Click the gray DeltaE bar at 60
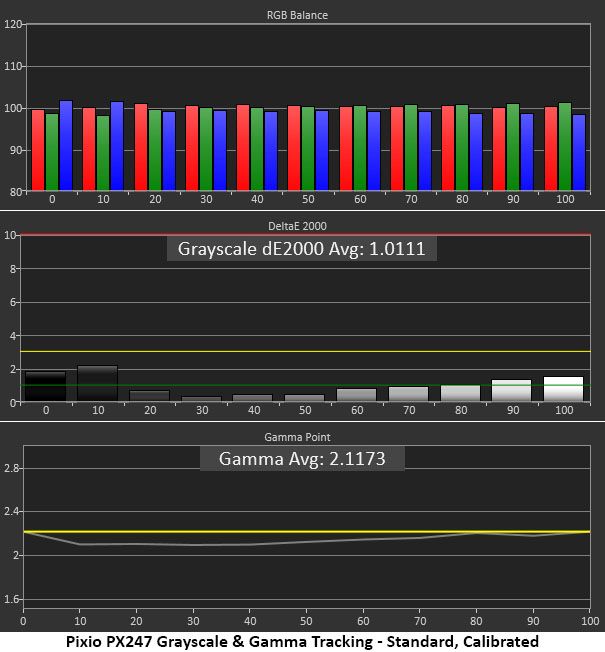Viewport: 605px width, 652px height. click(x=356, y=395)
